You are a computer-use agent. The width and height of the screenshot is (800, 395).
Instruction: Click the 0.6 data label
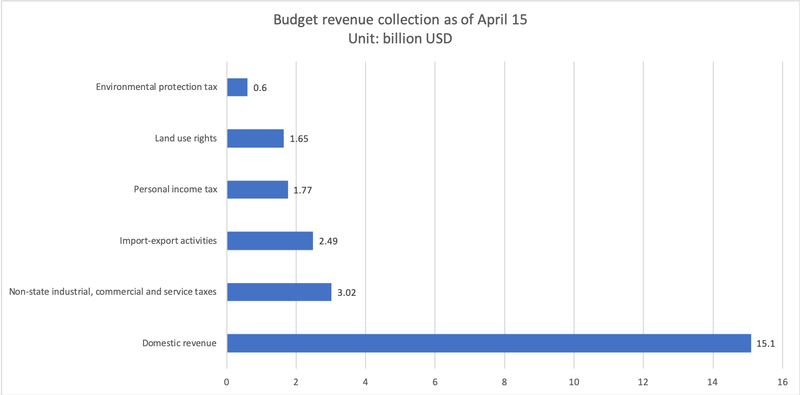[260, 88]
